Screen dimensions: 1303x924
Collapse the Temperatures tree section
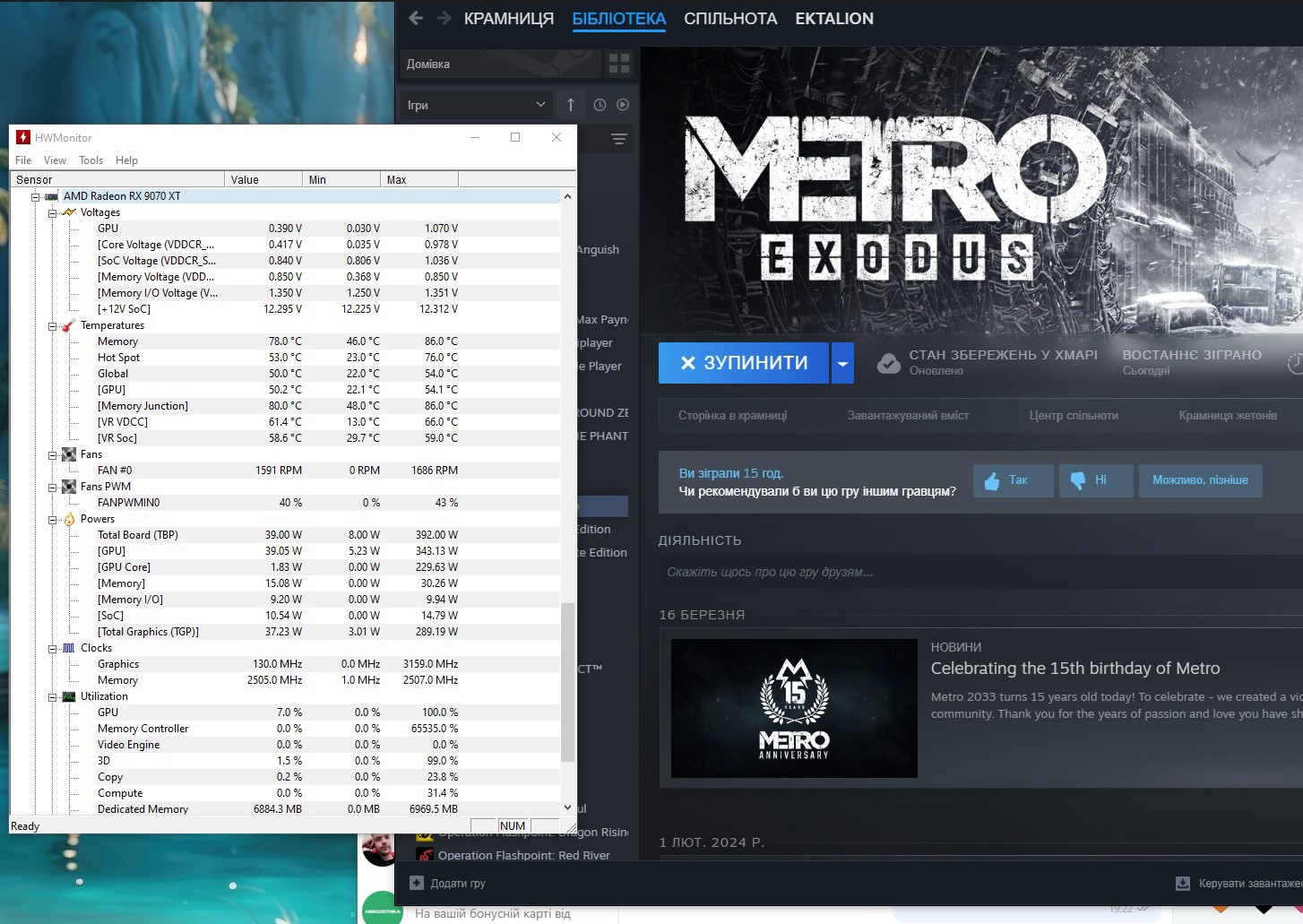point(52,325)
